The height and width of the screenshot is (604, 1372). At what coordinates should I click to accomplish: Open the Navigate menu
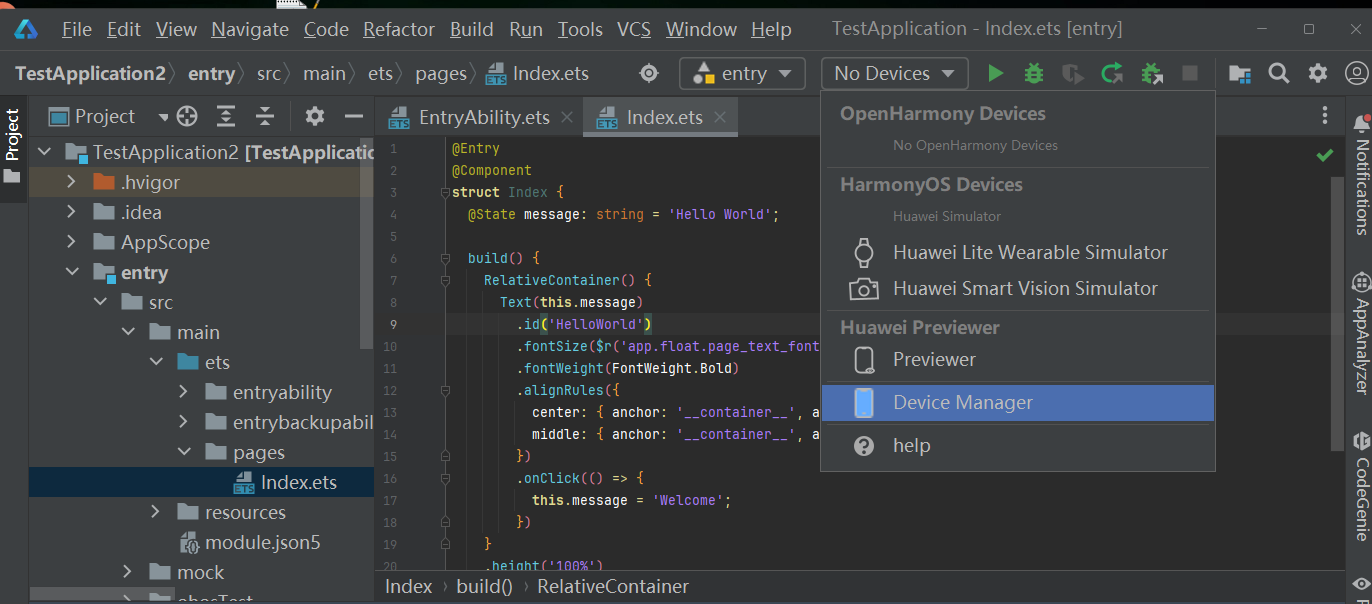point(251,29)
